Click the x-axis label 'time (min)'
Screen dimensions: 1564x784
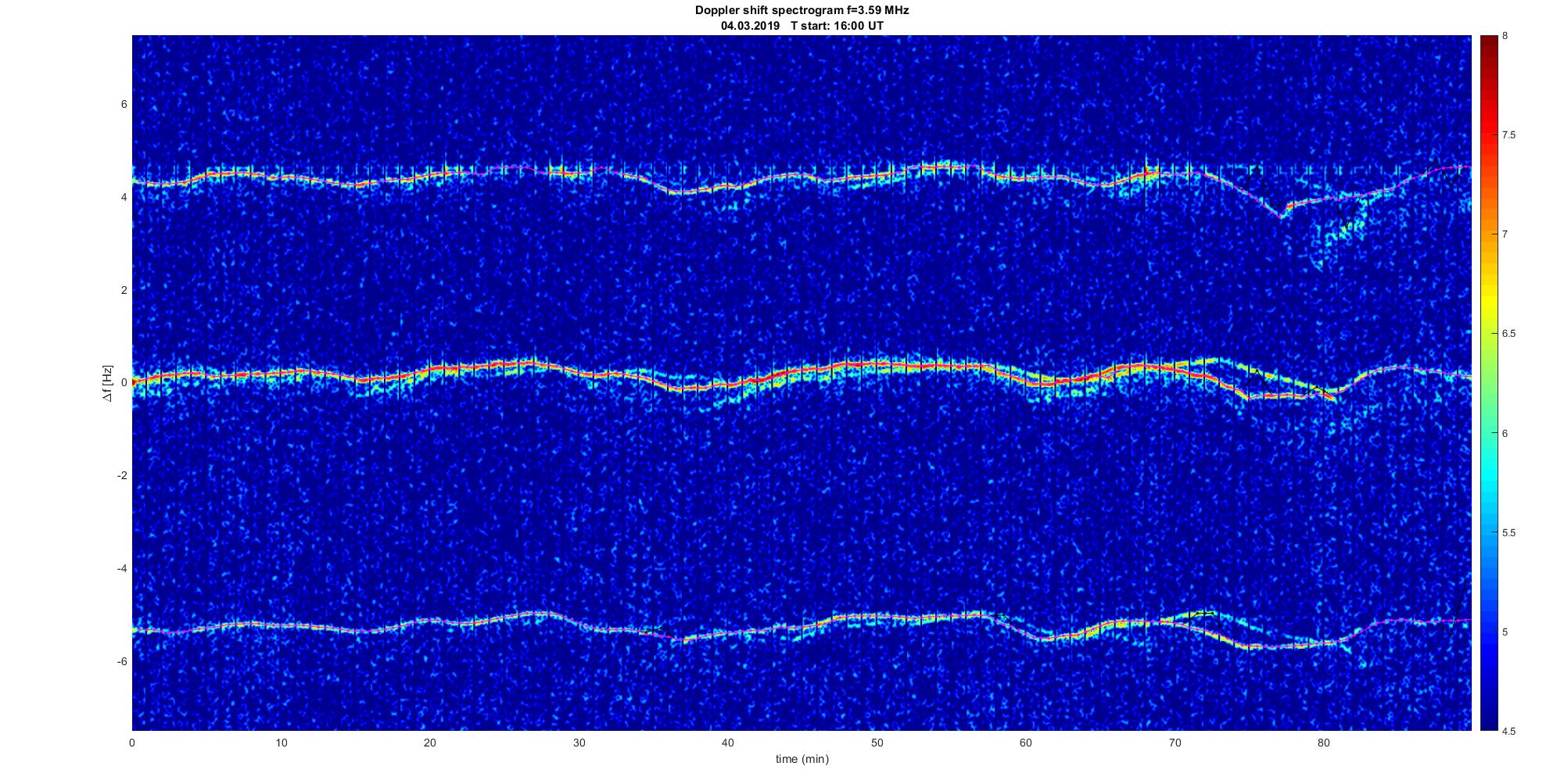point(802,759)
